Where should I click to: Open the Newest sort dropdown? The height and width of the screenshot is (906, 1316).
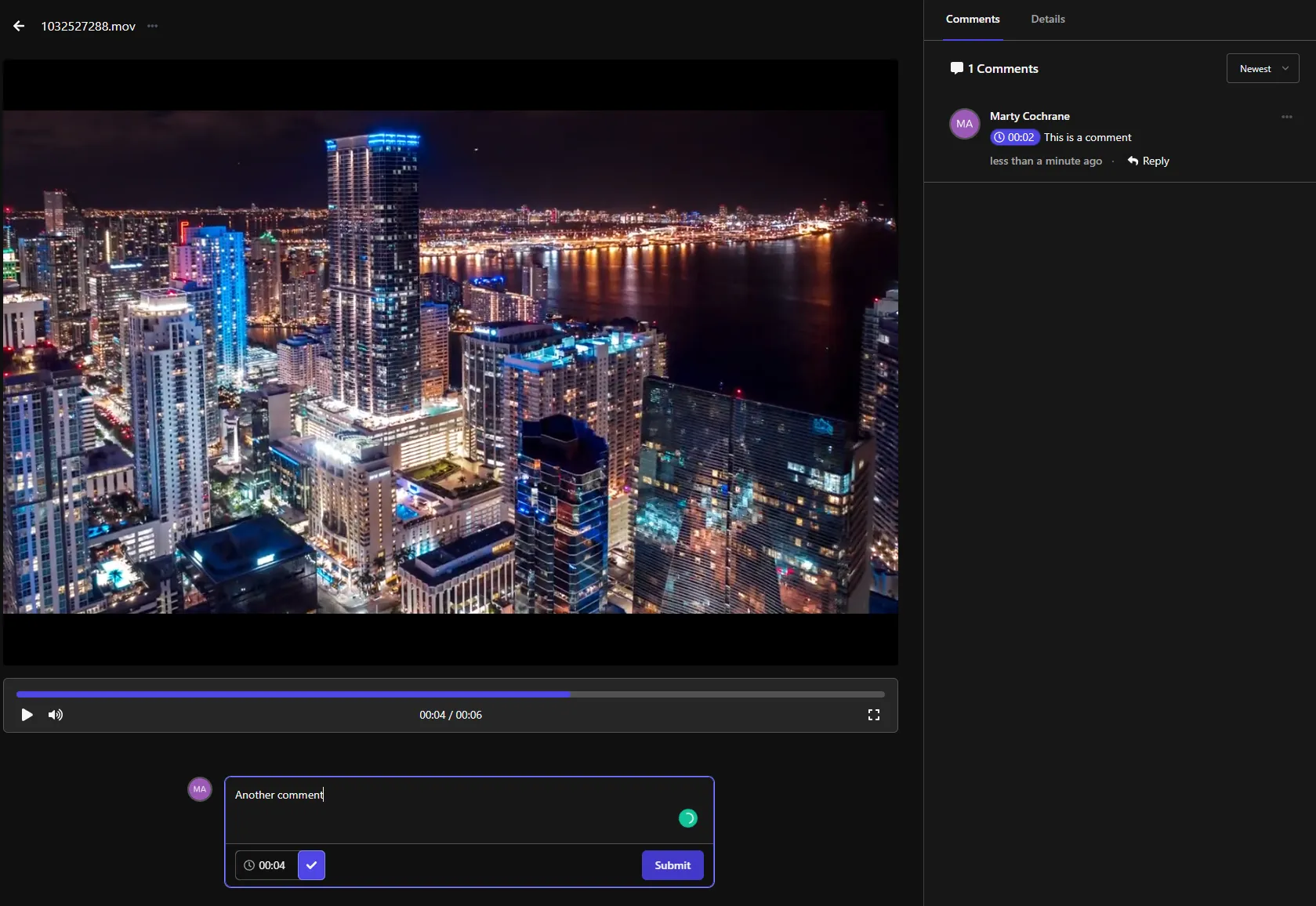click(1262, 69)
